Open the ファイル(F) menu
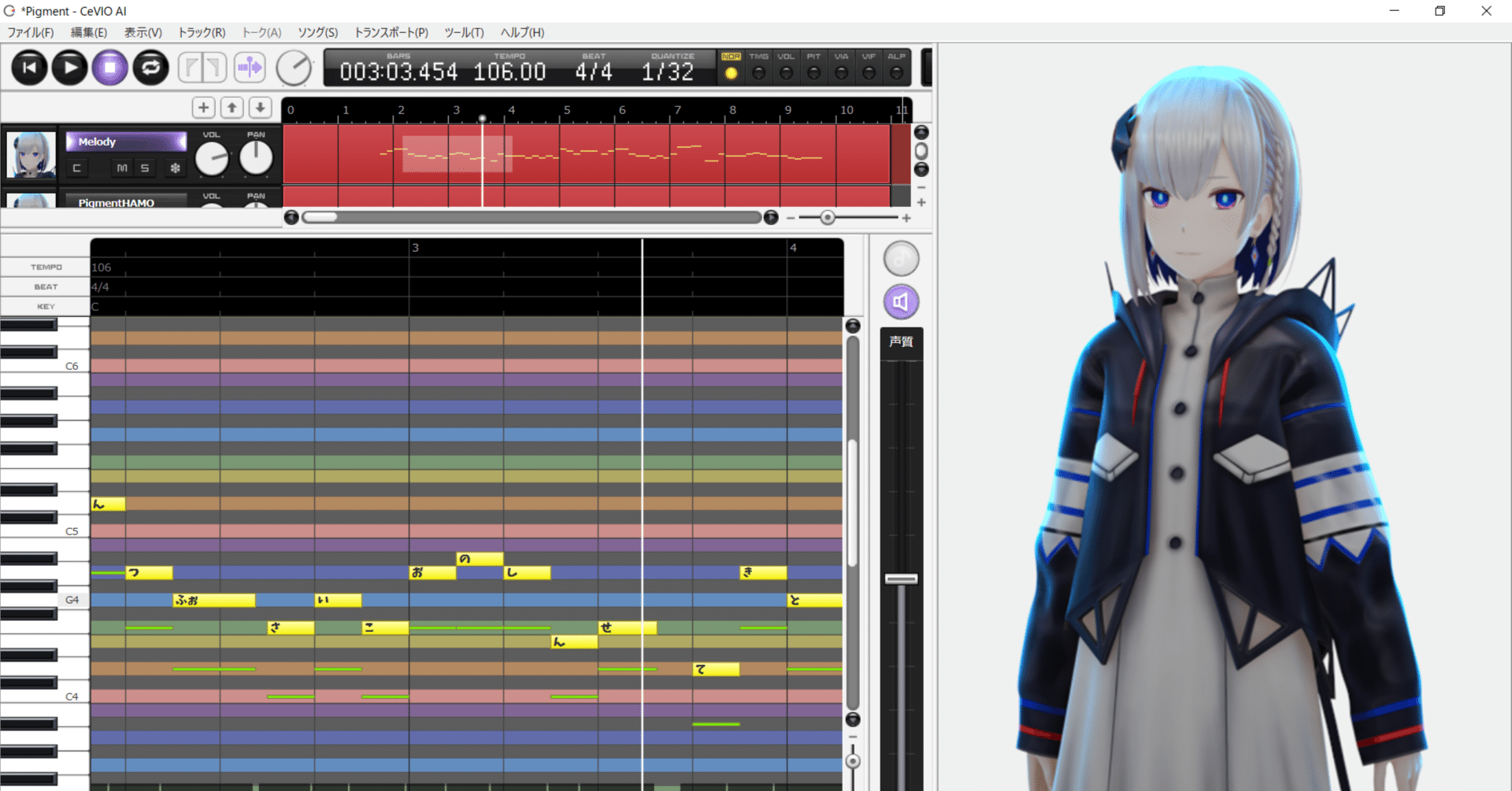Viewport: 1512px width, 791px height. point(31,32)
